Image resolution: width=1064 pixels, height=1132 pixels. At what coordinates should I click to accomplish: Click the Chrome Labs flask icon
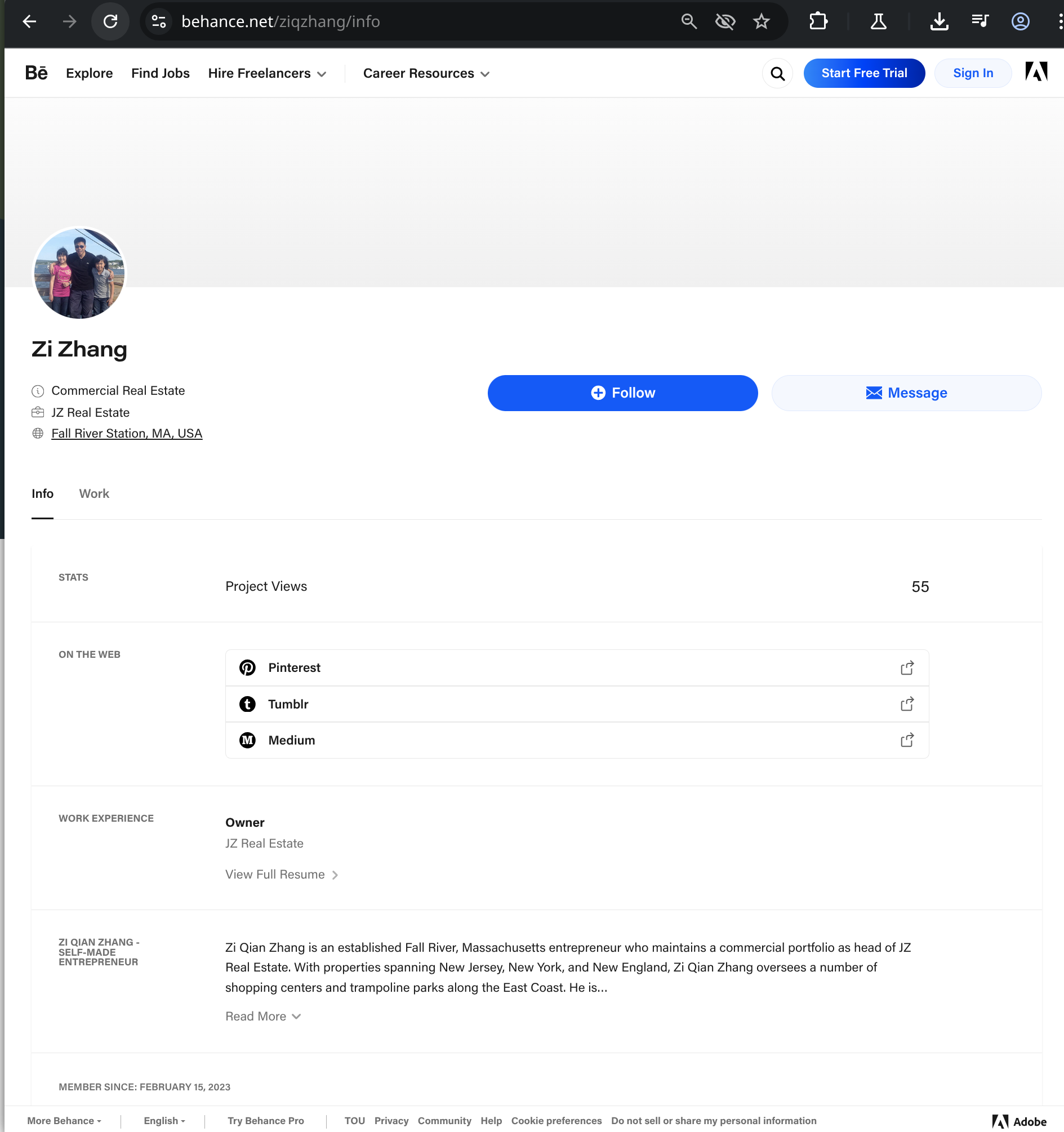[x=878, y=21]
